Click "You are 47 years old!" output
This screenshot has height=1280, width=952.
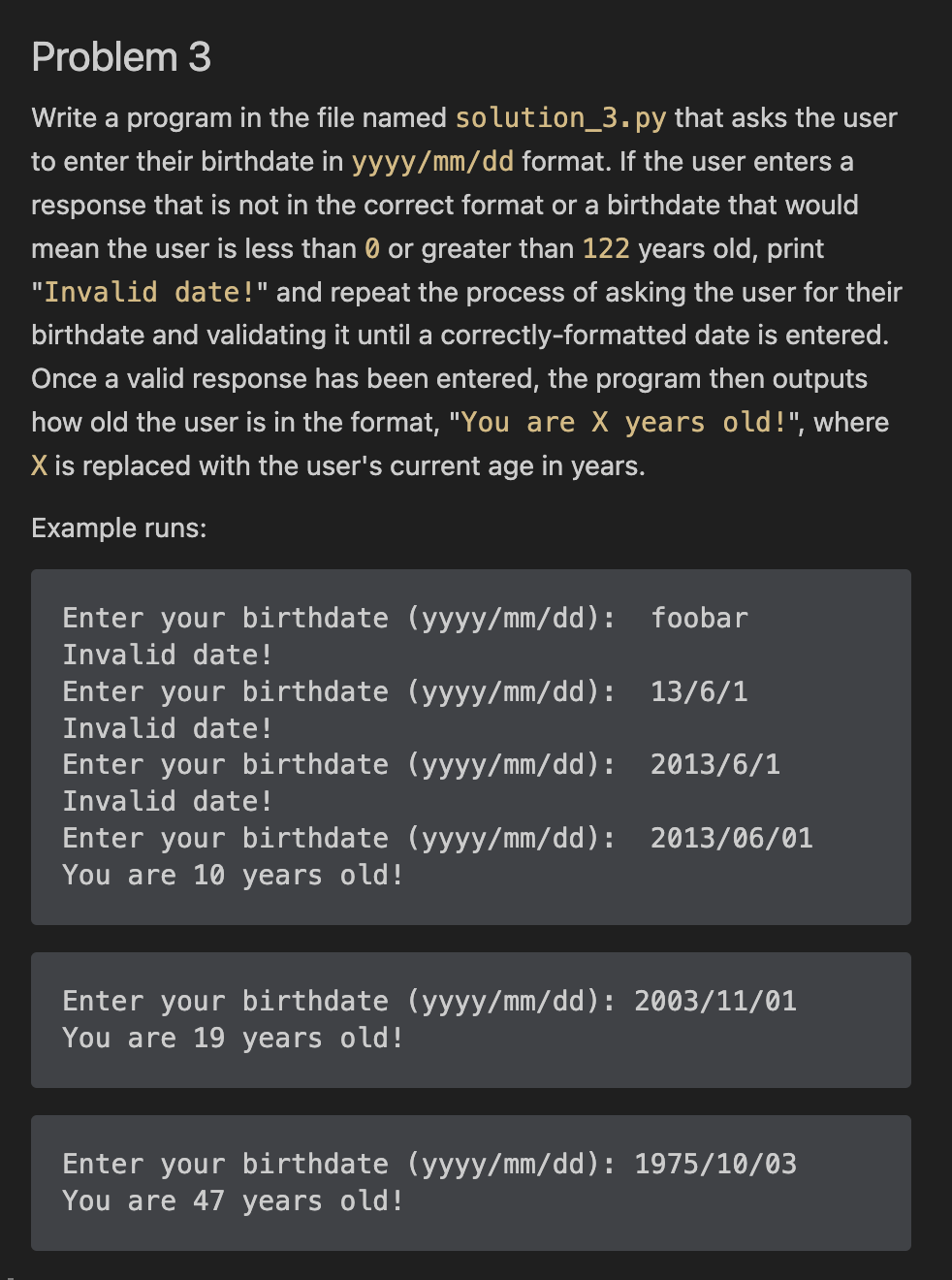click(233, 1200)
